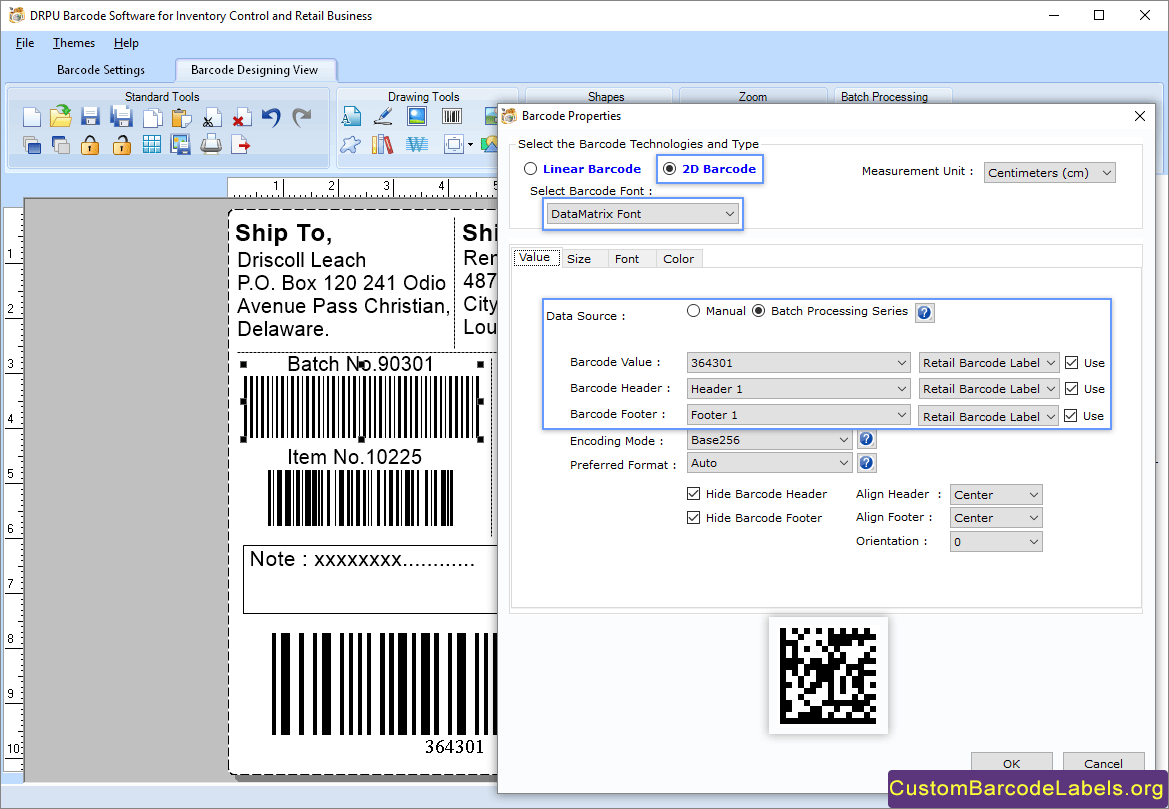Open the DataMatrix Font dropdown
This screenshot has height=809, width=1169.
point(643,214)
